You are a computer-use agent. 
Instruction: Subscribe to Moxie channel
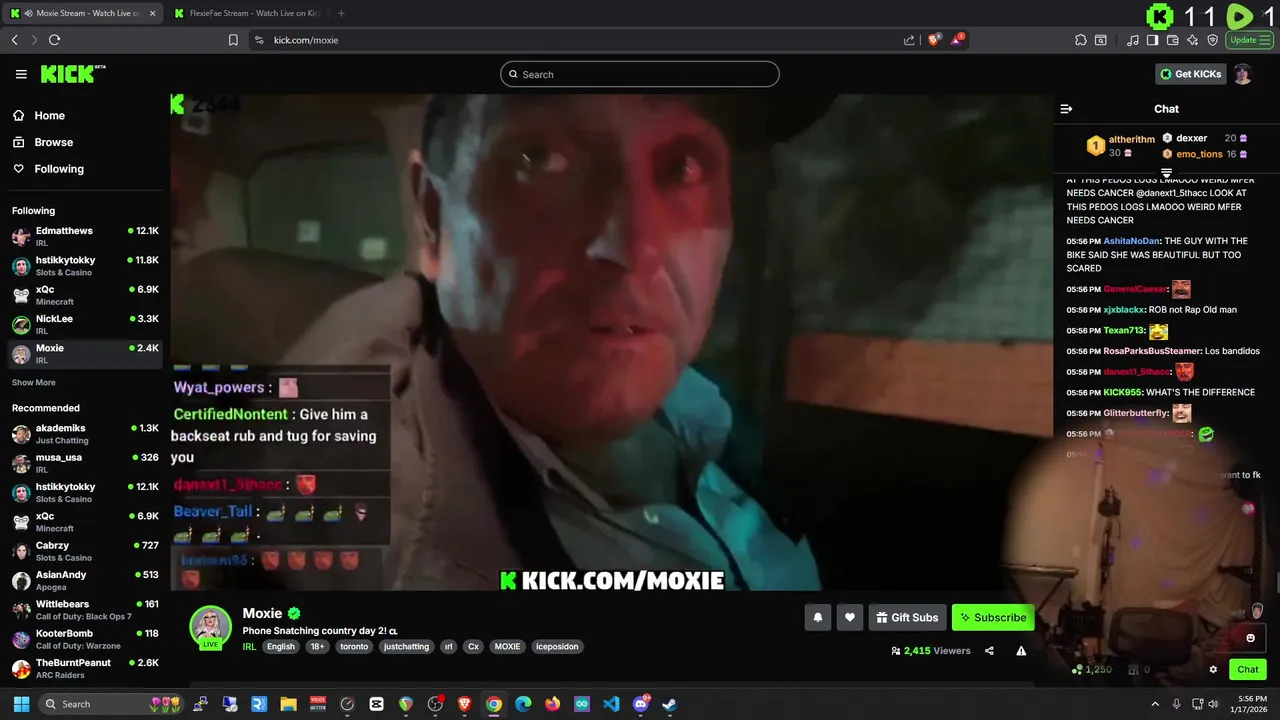[x=993, y=617]
